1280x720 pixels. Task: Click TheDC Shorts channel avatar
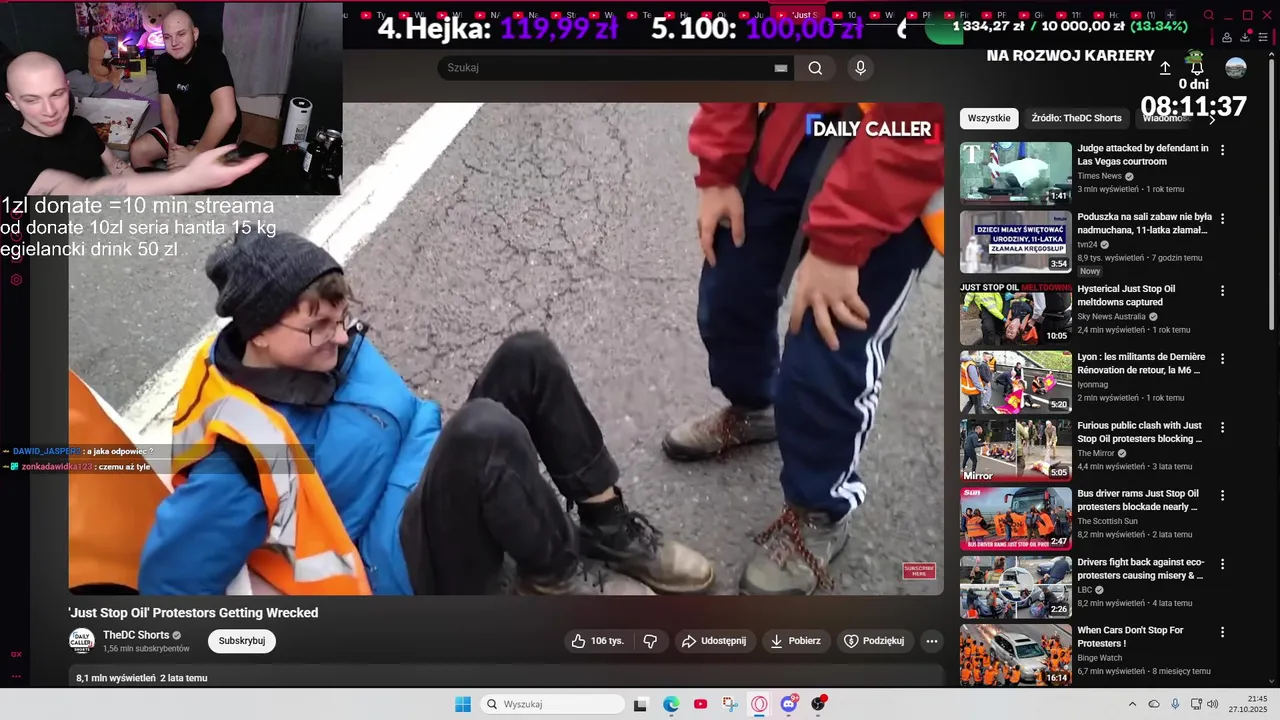82,641
